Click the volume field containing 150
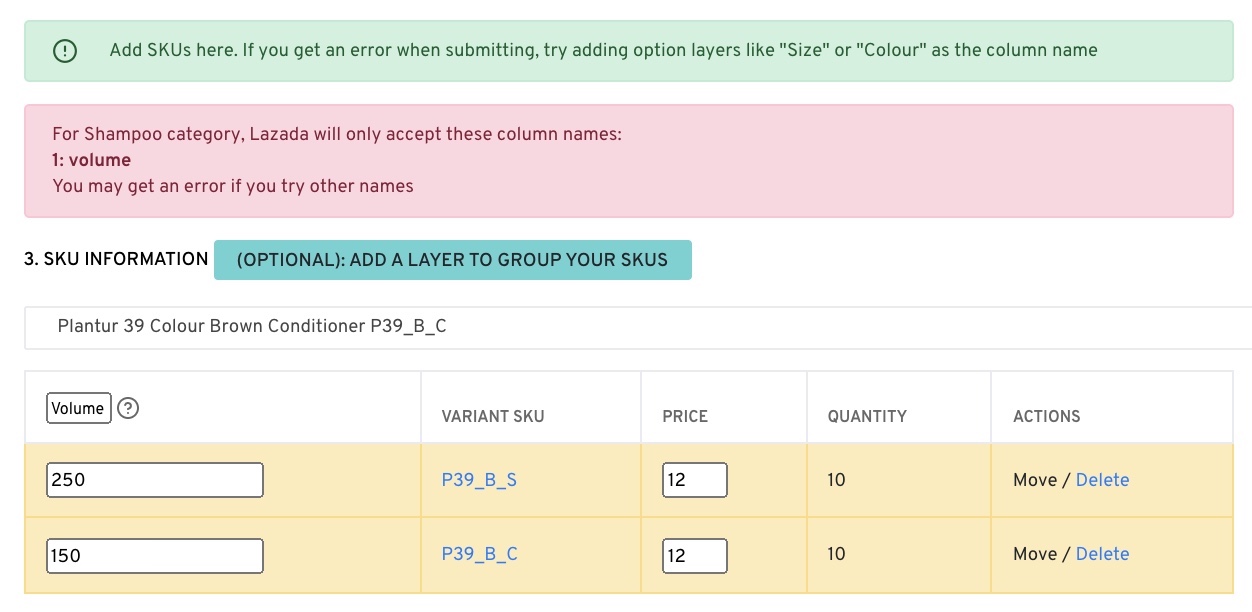Screen dimensions: 1252x612 click(x=155, y=555)
